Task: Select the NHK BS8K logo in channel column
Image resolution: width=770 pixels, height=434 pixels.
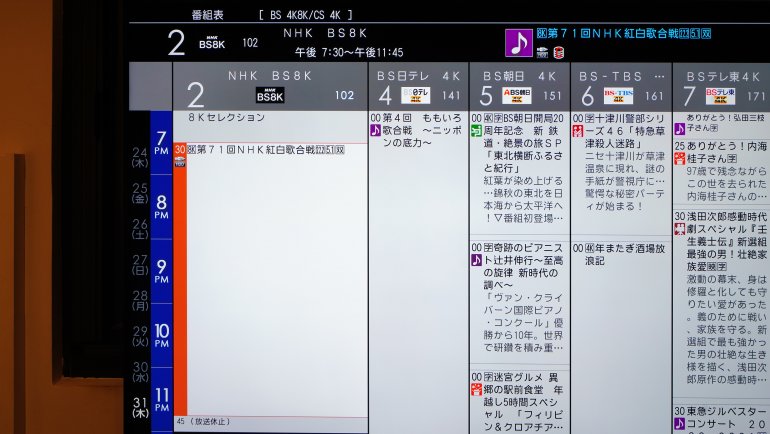Action: tap(270, 95)
